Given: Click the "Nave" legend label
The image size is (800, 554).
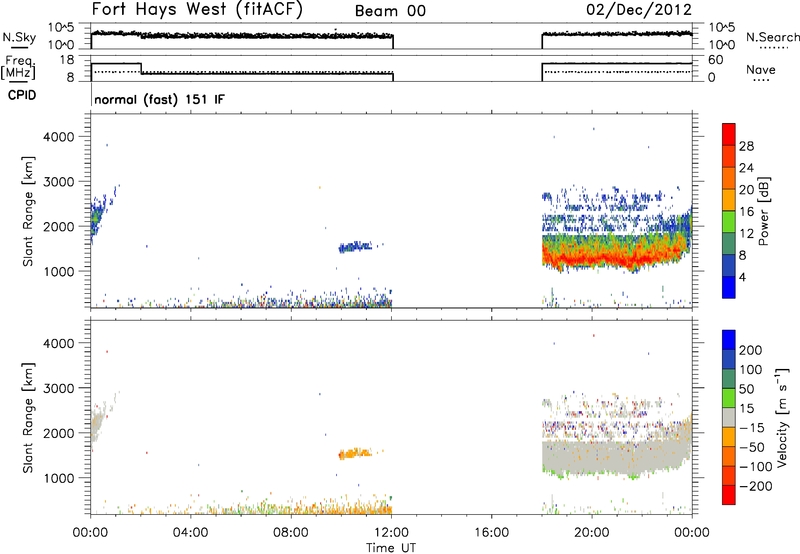Looking at the screenshot, I should [x=760, y=69].
